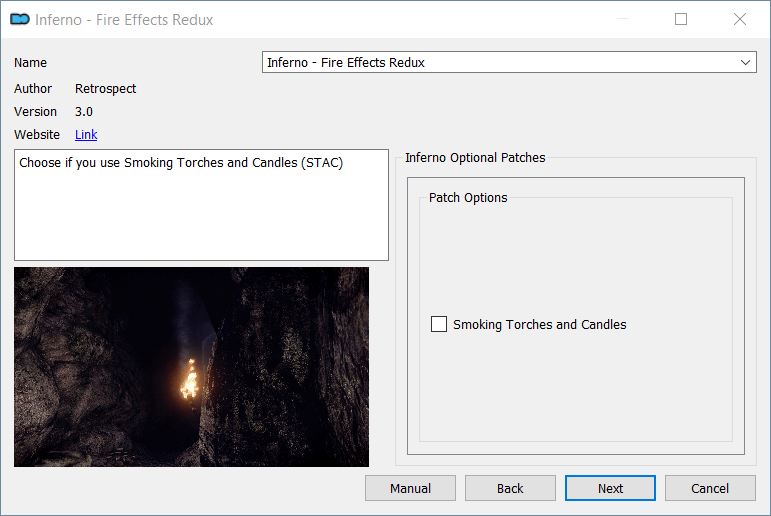771x516 pixels.
Task: Click the torch screenshot preview image
Action: click(191, 367)
